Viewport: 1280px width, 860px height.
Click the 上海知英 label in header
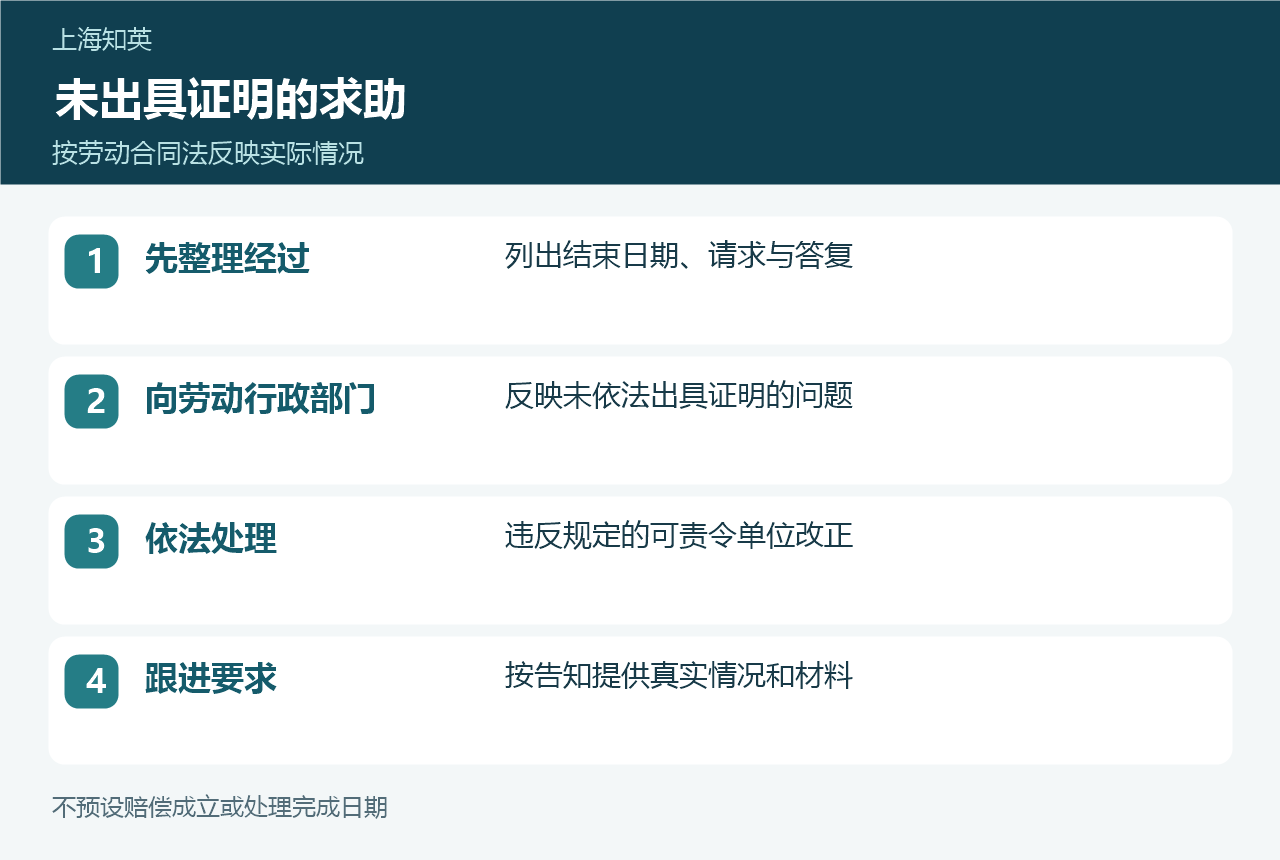click(102, 40)
